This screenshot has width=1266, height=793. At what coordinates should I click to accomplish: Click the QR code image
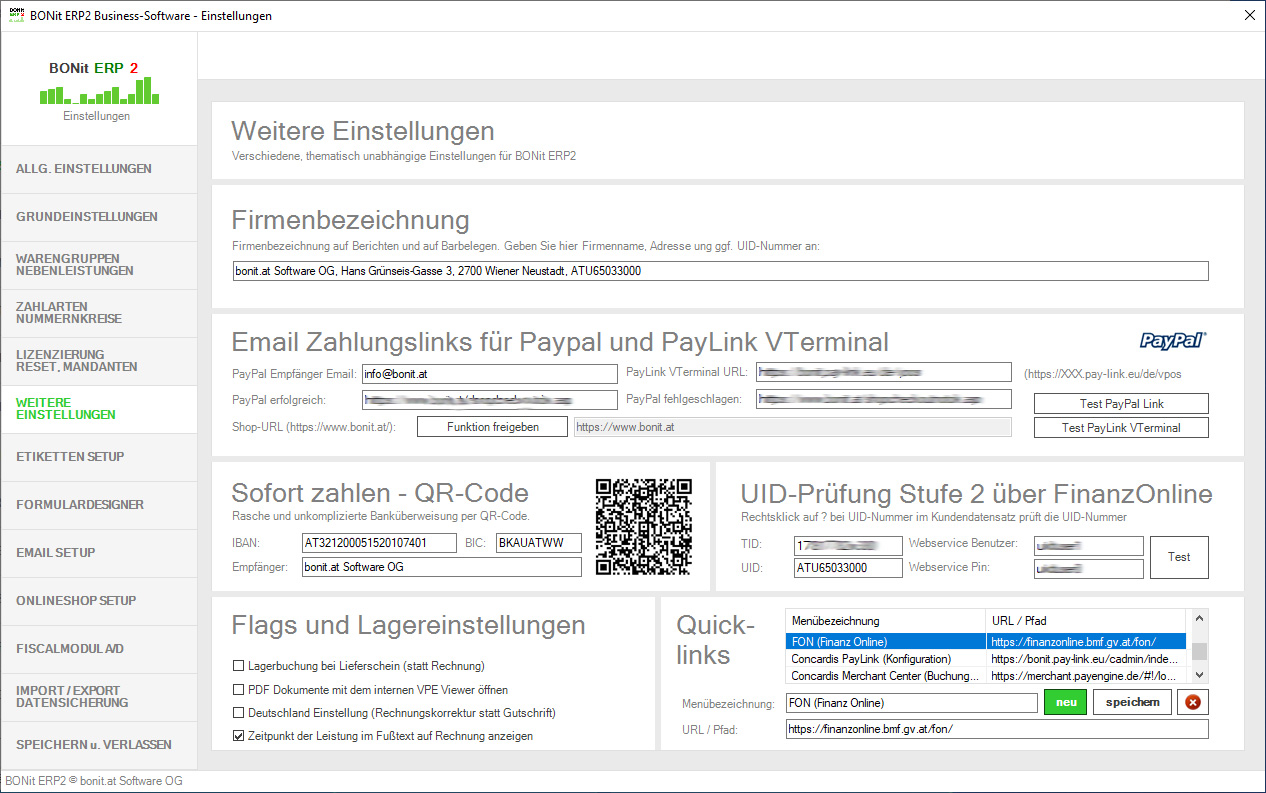(644, 526)
